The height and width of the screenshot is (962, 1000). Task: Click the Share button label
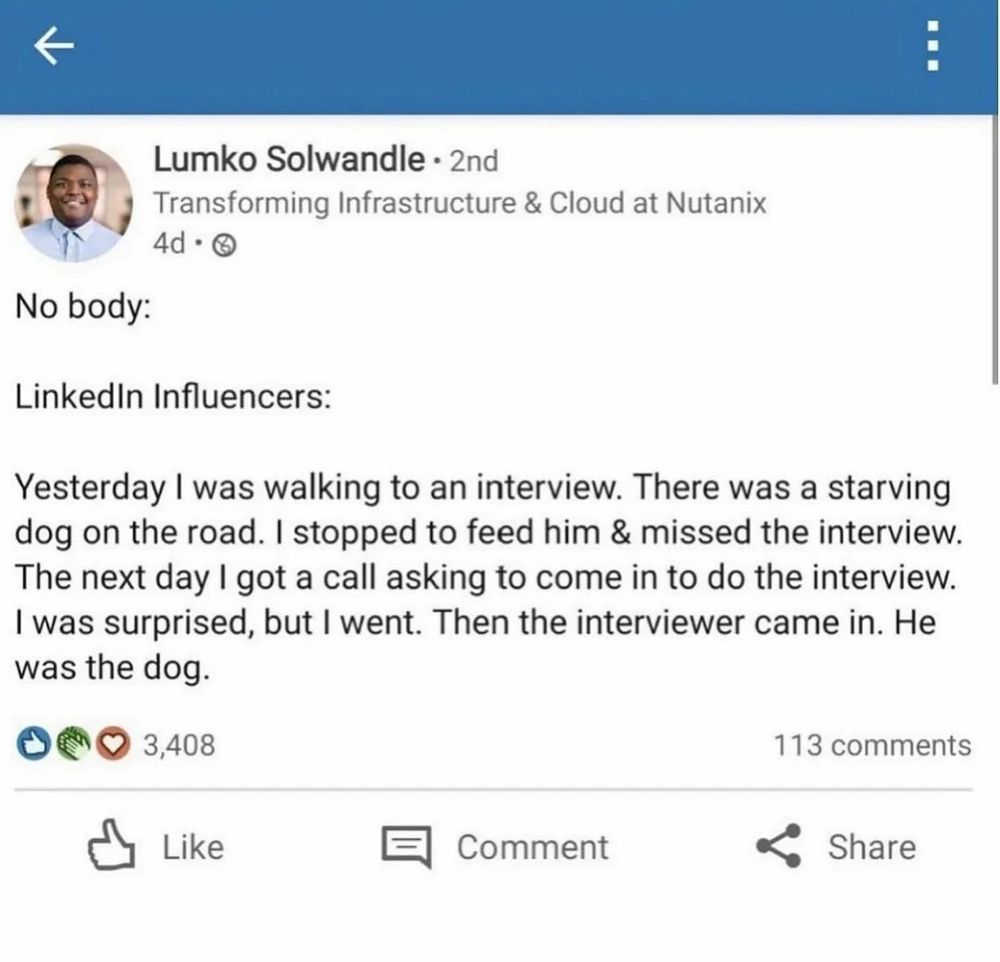click(x=872, y=847)
